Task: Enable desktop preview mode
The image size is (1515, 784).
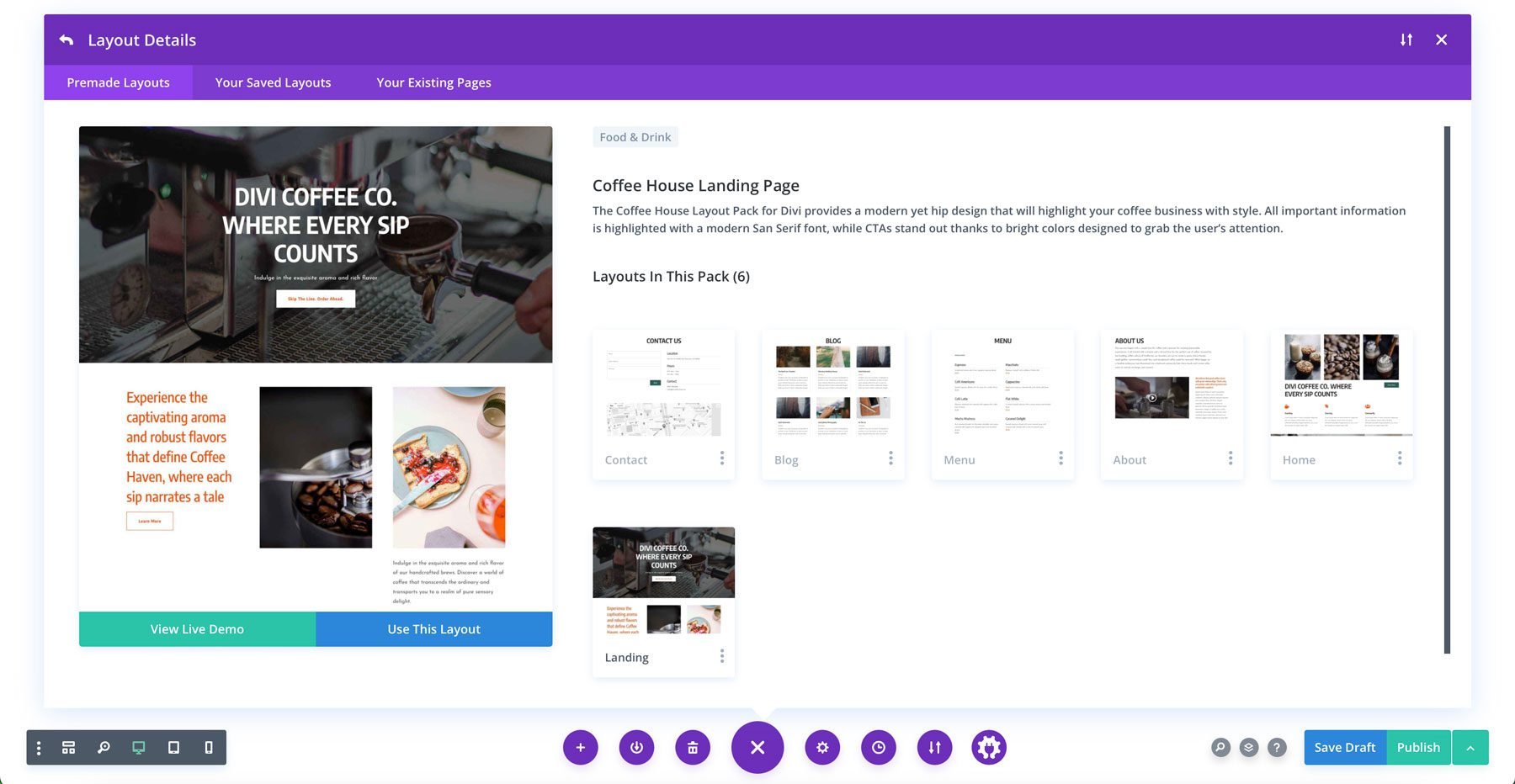Action: pyautogui.click(x=137, y=747)
